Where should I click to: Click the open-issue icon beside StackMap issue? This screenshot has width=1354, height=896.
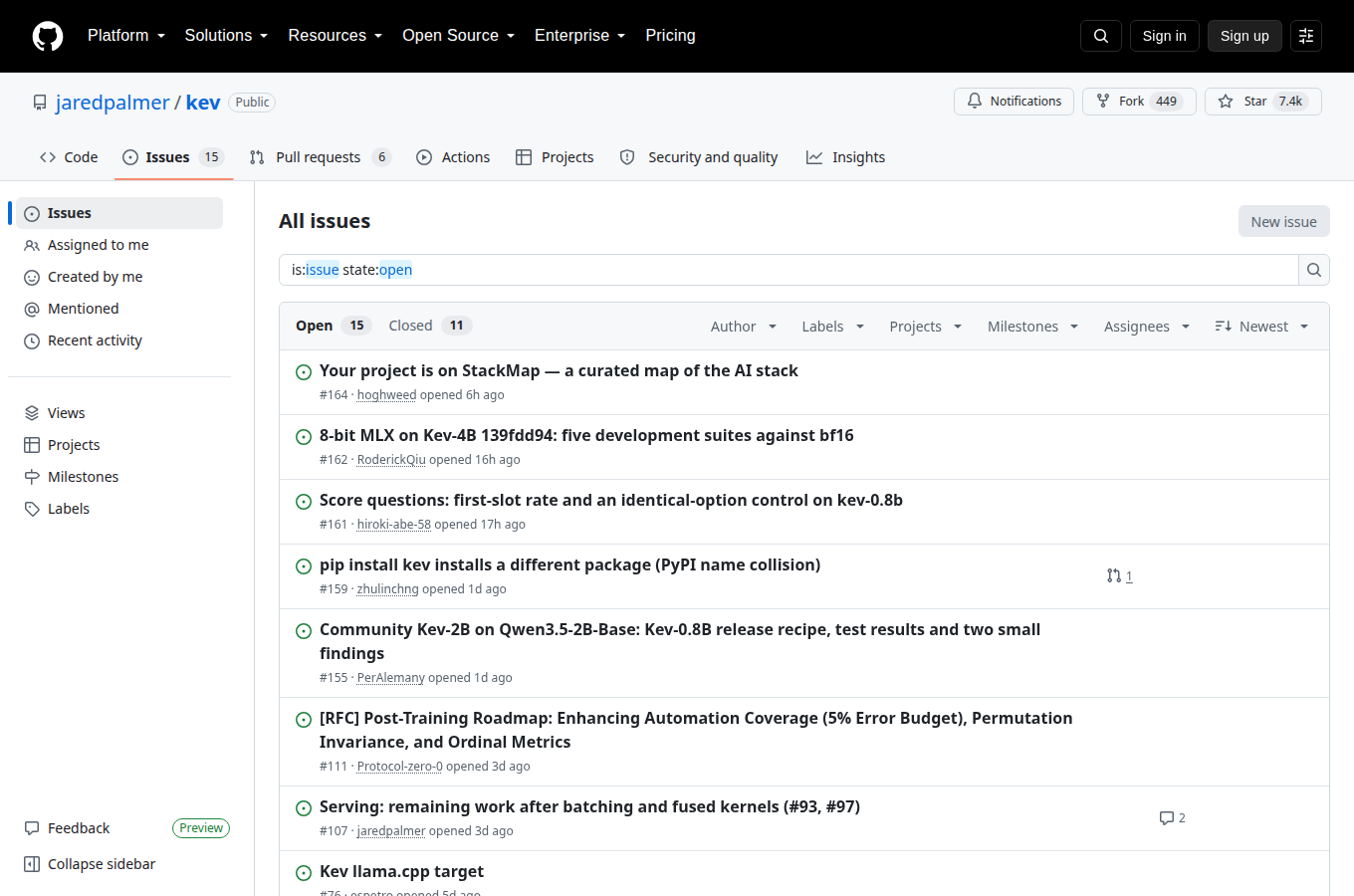pyautogui.click(x=304, y=372)
